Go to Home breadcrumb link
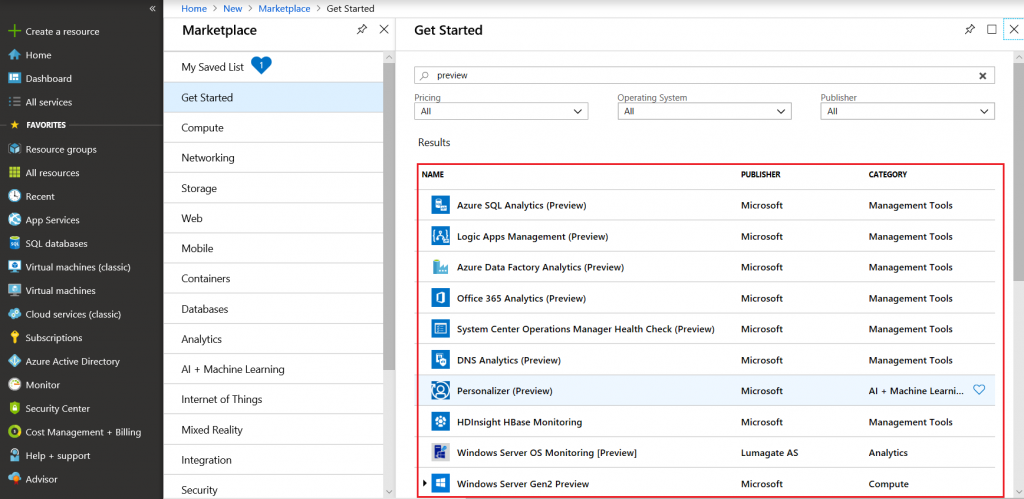The width and height of the screenshot is (1024, 499). [x=193, y=8]
